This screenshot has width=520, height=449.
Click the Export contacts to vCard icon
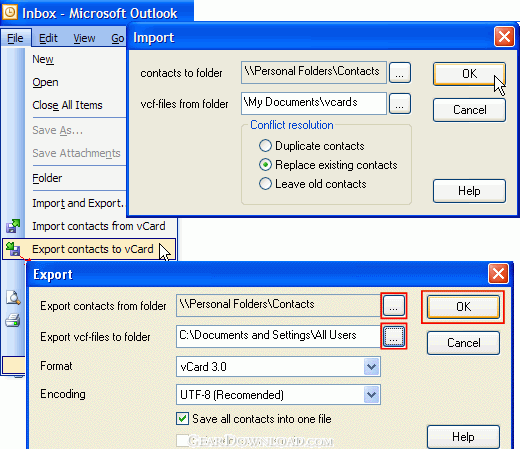tap(13, 249)
